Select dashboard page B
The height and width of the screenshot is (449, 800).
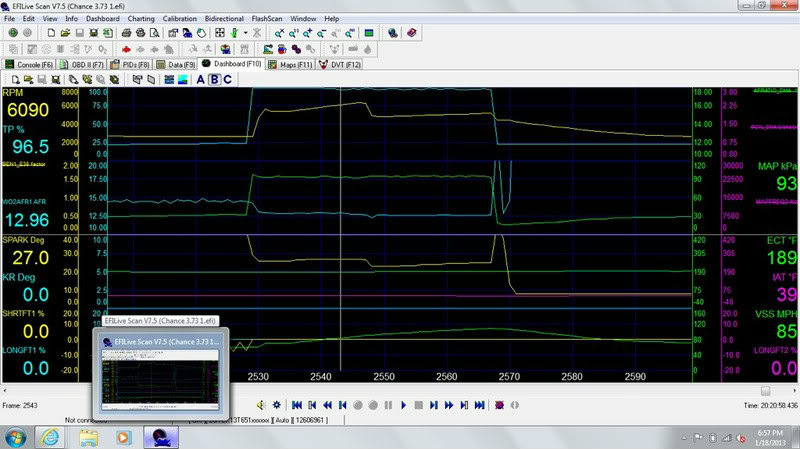214,80
